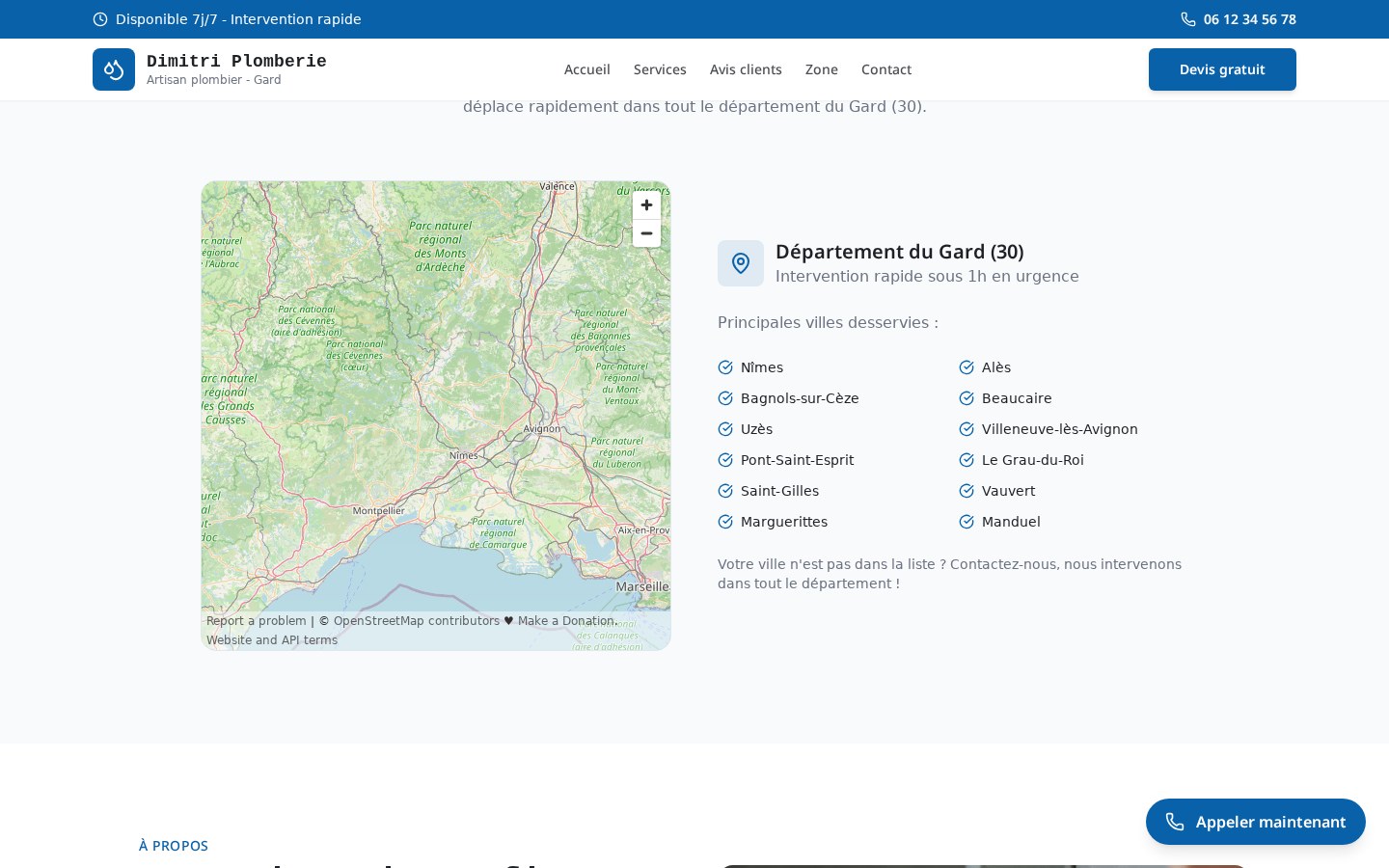Image resolution: width=1389 pixels, height=868 pixels.
Task: Click the check icon beside Saint-Gilles
Action: (x=725, y=491)
